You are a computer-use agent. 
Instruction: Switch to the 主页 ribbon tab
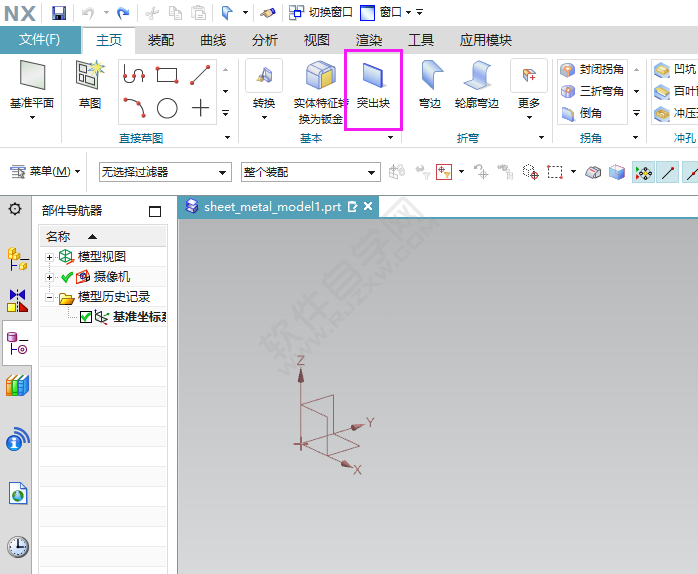[109, 40]
